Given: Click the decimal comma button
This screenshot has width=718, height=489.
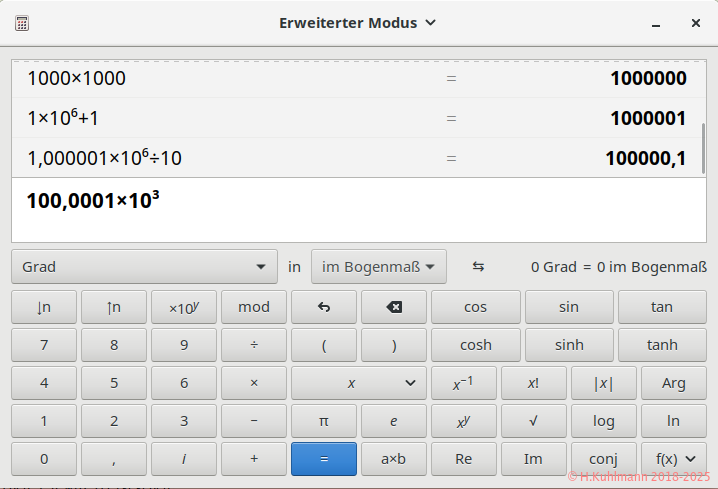Looking at the screenshot, I should (x=114, y=459).
